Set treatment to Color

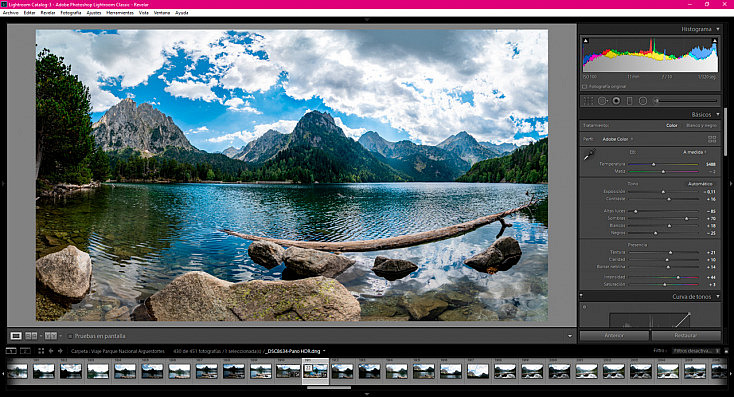point(672,125)
